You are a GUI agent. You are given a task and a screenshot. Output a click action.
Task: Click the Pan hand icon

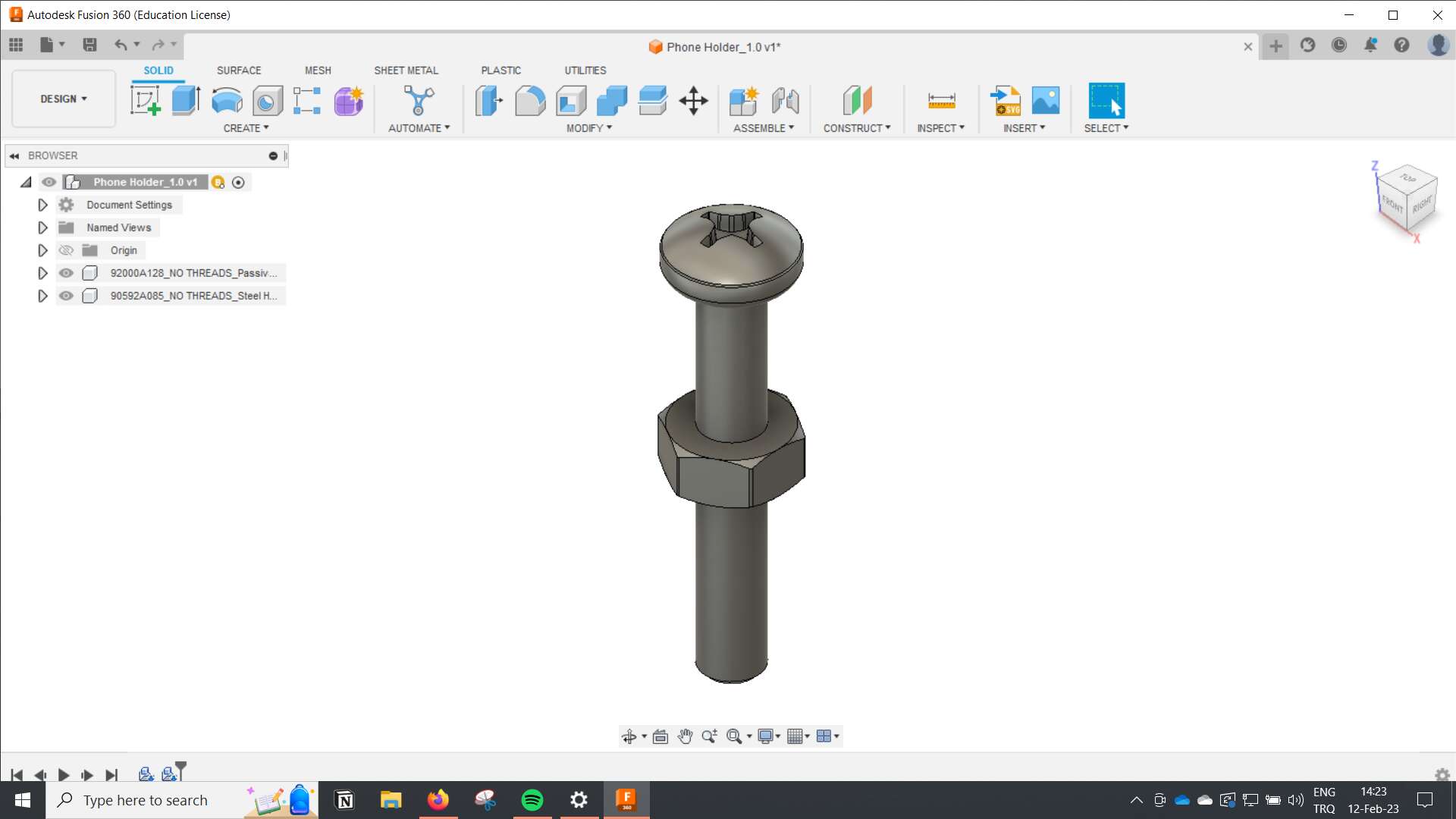[x=686, y=736]
